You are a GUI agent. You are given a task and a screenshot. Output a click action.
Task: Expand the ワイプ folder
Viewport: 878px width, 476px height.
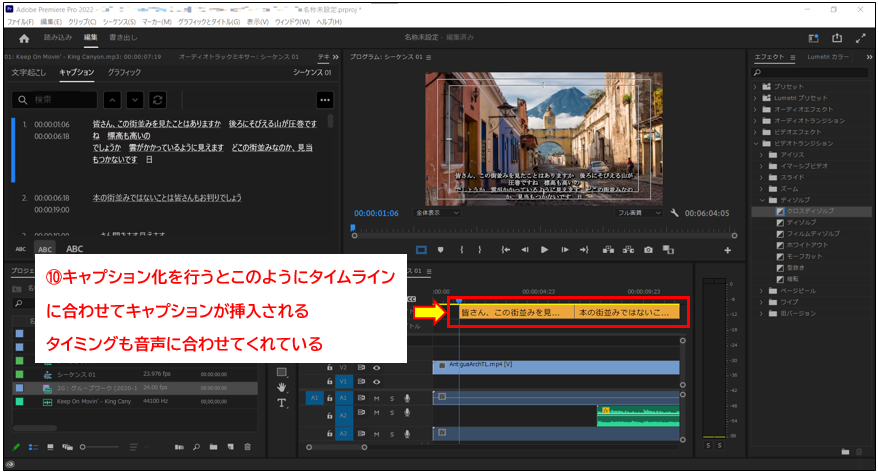[x=762, y=302]
